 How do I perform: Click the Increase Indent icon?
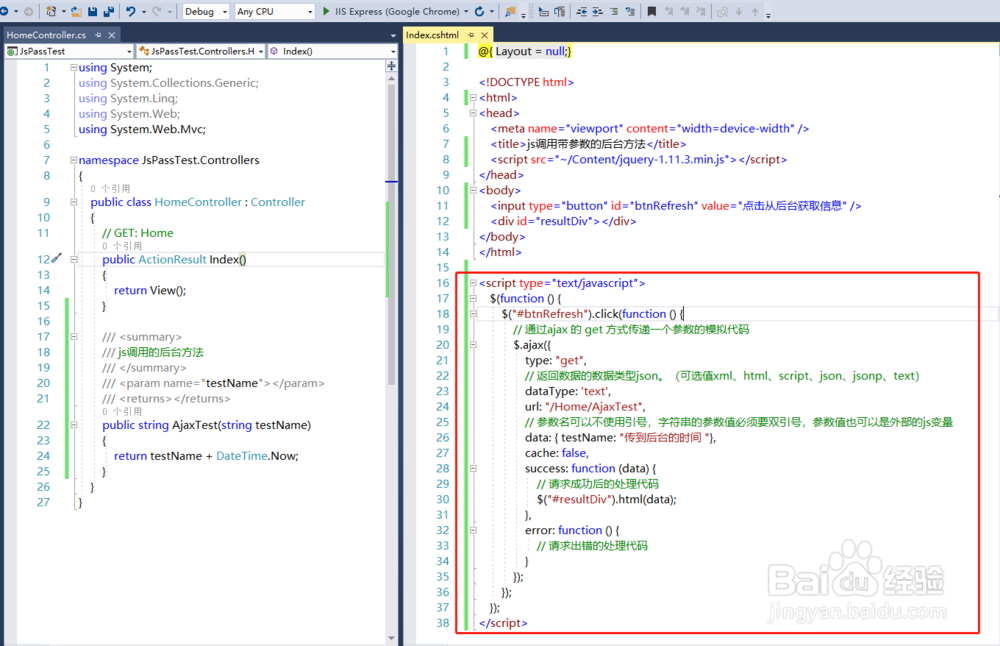pos(598,11)
